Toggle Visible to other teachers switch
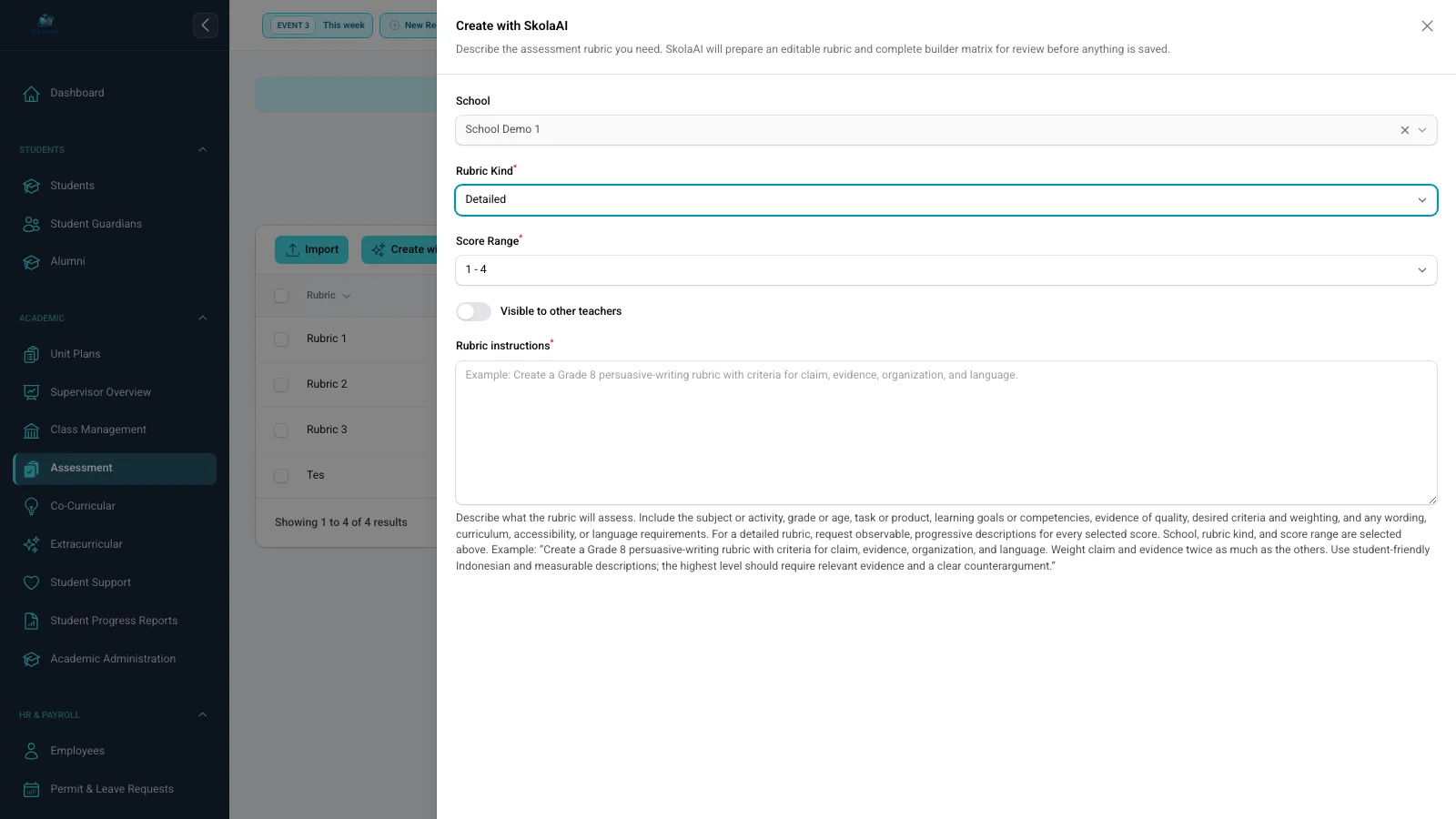1456x819 pixels. pyautogui.click(x=473, y=312)
